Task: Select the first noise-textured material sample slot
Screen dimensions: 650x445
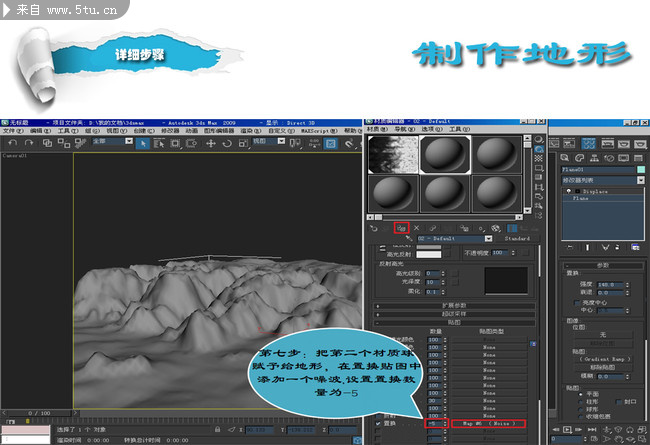Action: pyautogui.click(x=391, y=153)
